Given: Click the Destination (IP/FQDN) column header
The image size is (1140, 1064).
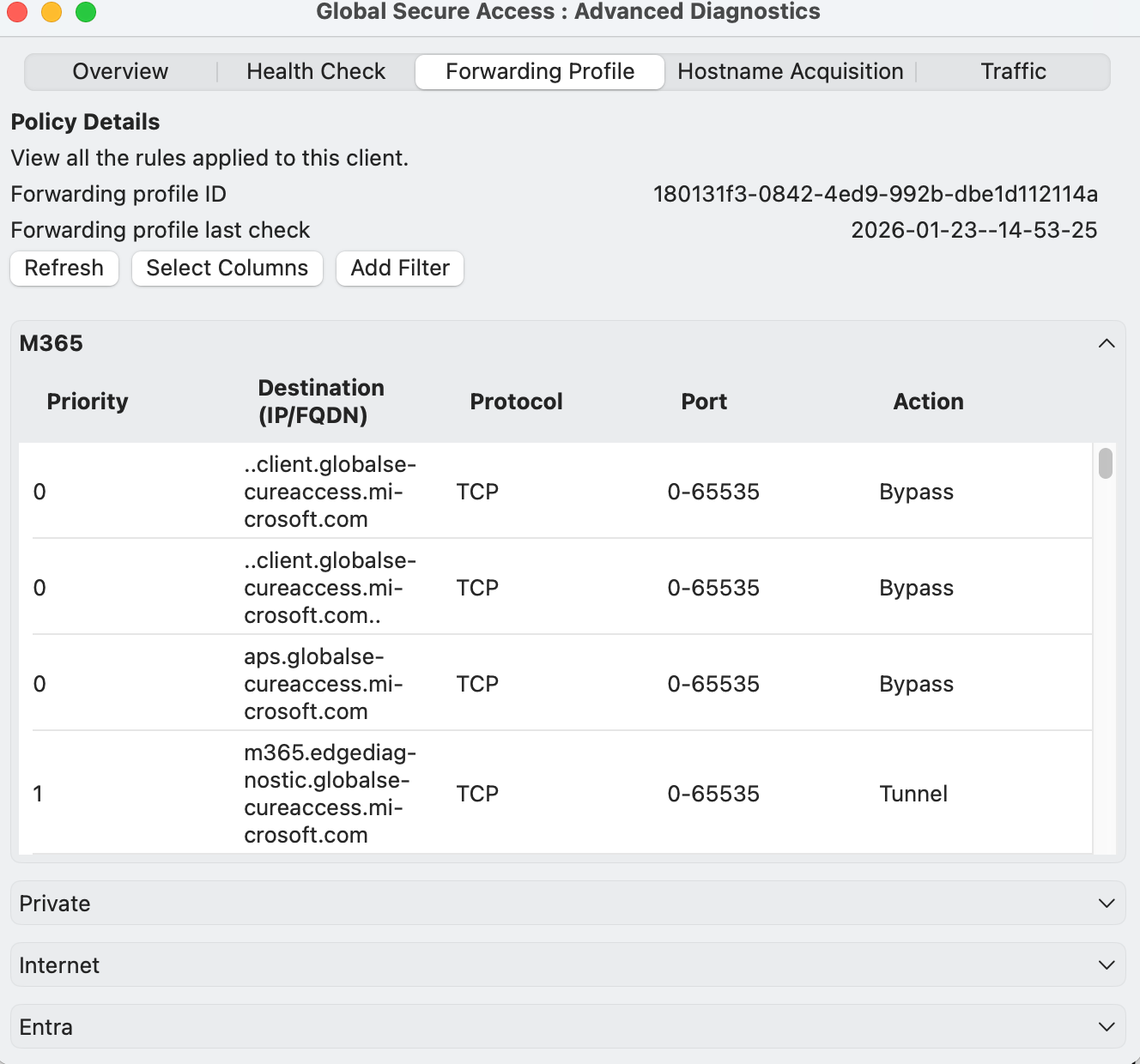Looking at the screenshot, I should [321, 402].
